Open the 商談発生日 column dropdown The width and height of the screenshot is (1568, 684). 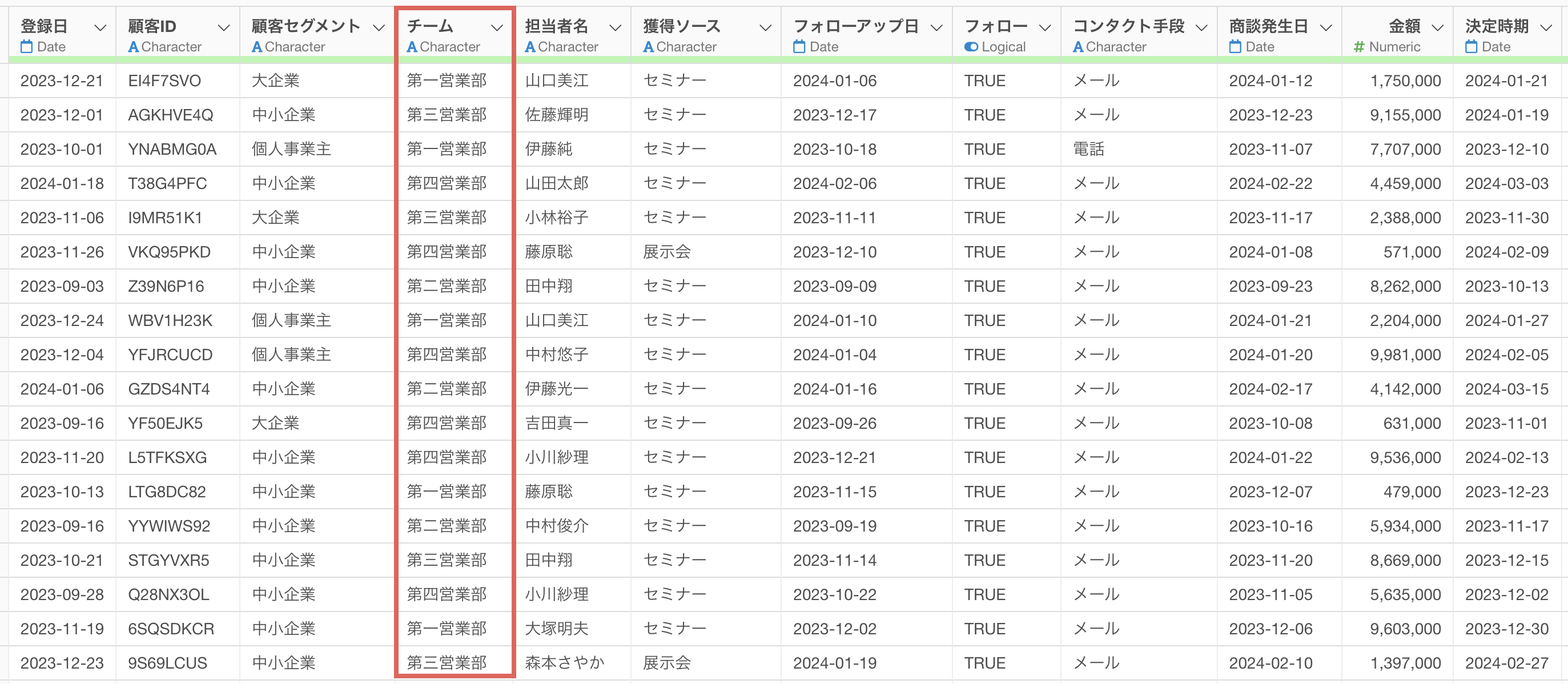(1326, 27)
